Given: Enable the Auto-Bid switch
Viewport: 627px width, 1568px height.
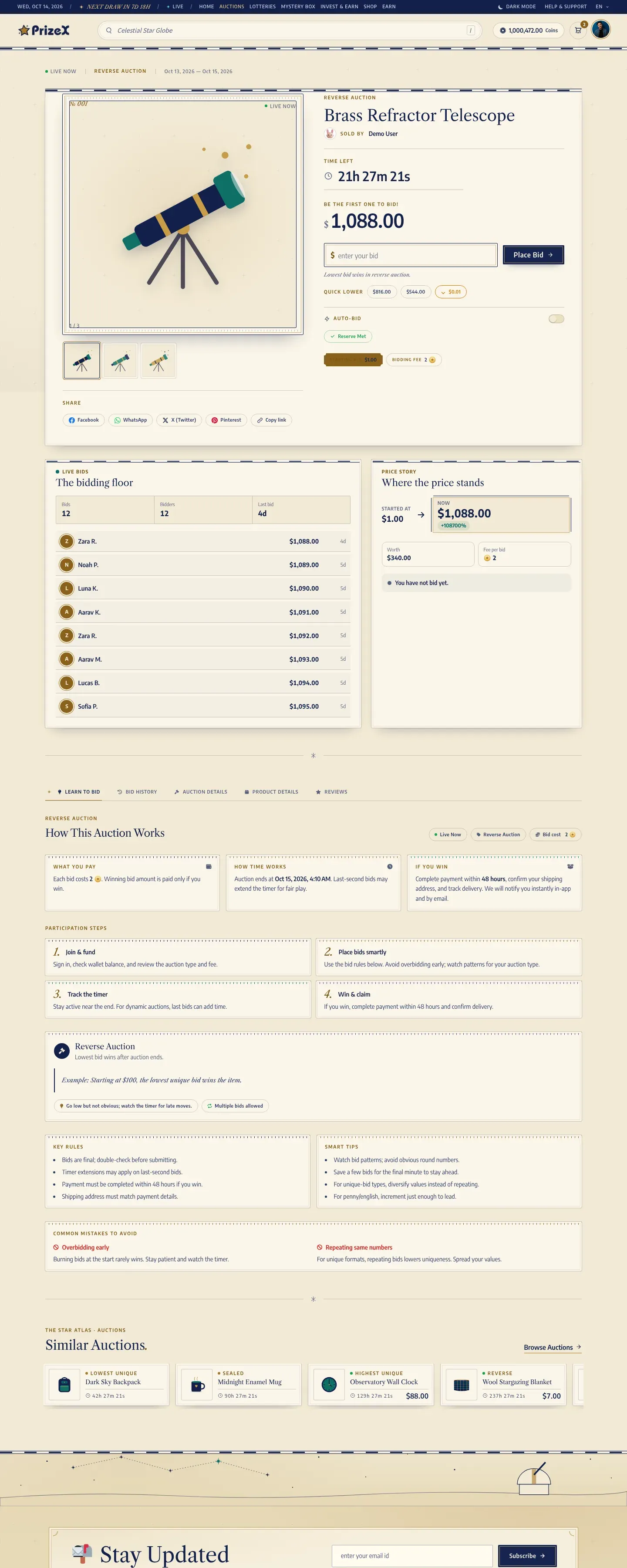Looking at the screenshot, I should coord(556,319).
